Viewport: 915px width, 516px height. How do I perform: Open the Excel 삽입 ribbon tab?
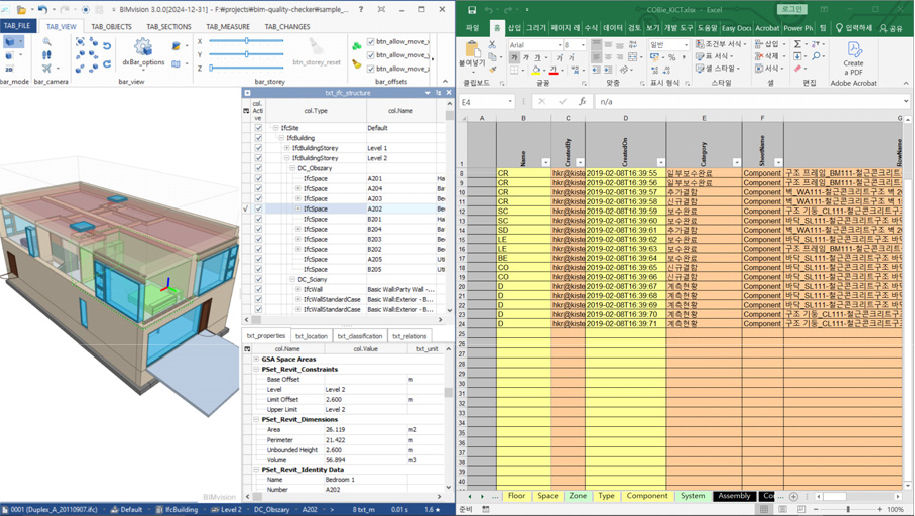(514, 27)
